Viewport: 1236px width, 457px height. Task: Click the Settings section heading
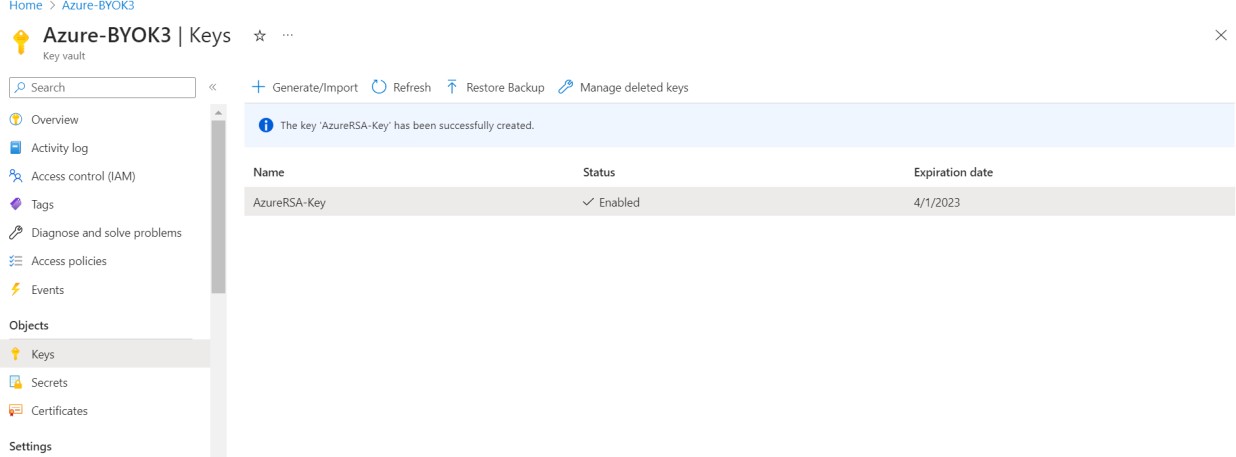pos(30,446)
